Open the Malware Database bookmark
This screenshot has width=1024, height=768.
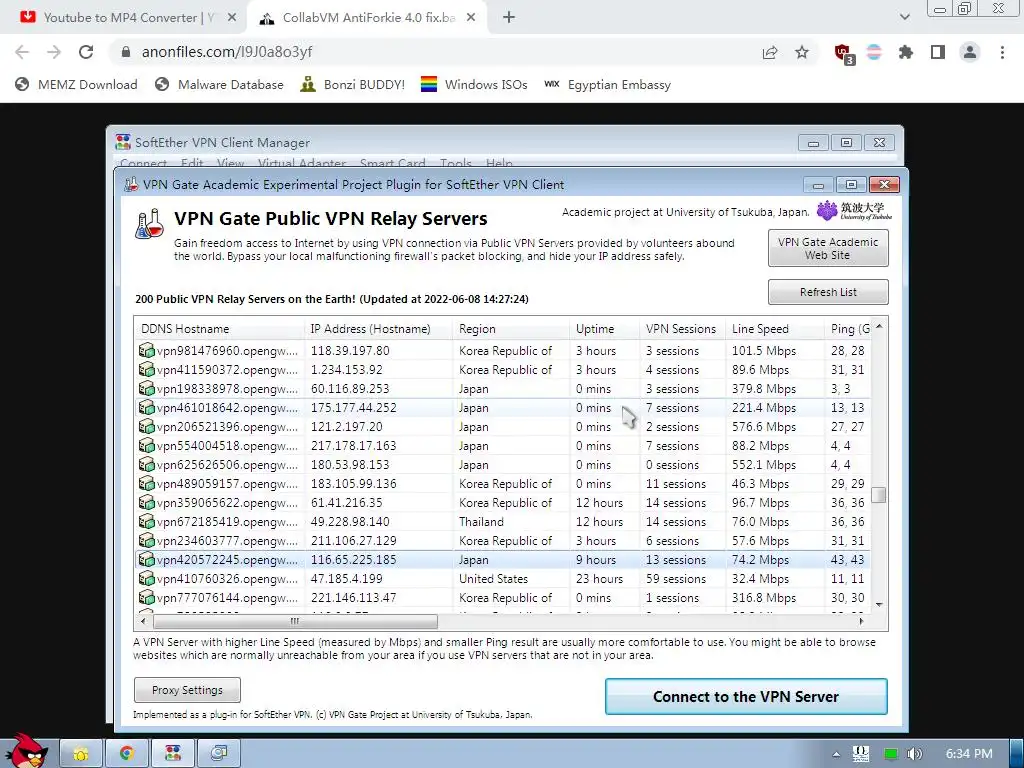click(x=219, y=84)
